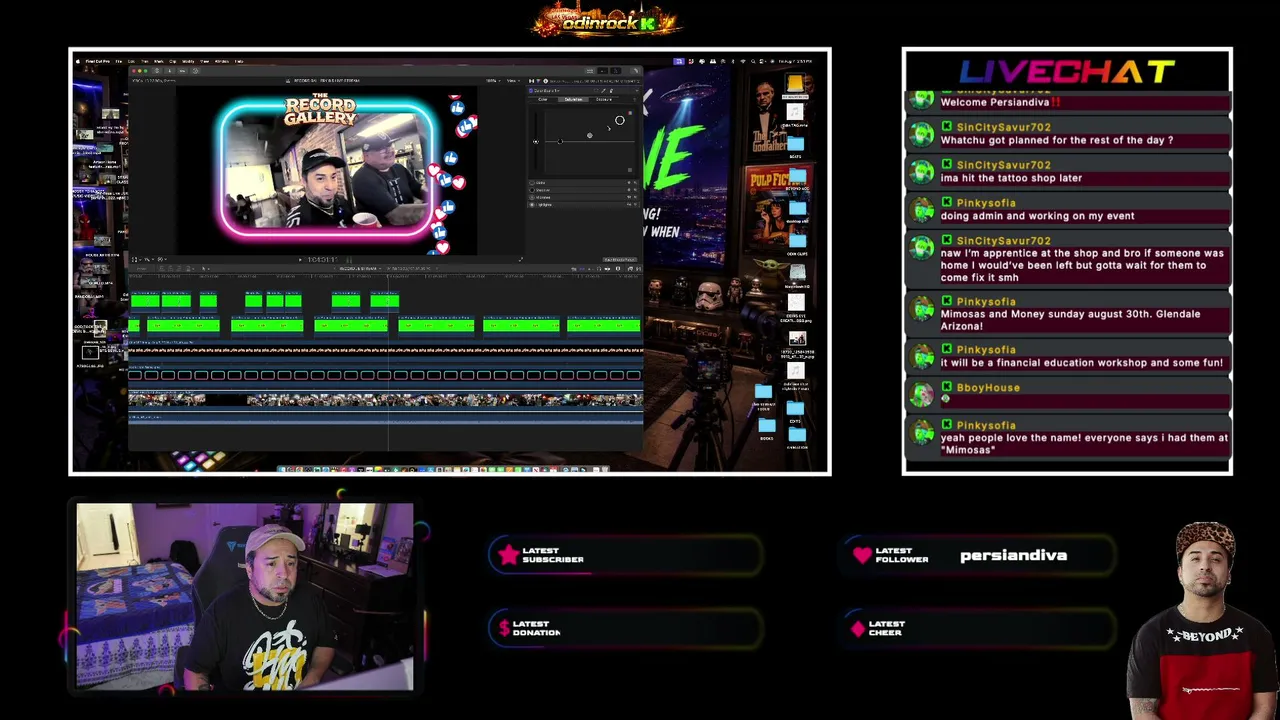The image size is (1280, 720).
Task: Click the Insert edit icon above the timeline
Action: tap(171, 268)
